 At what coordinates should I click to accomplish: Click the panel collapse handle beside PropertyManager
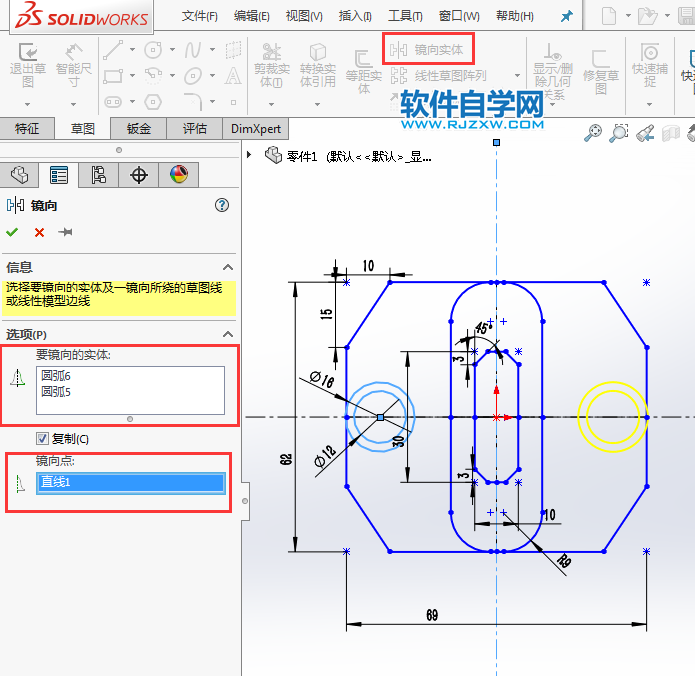(245, 501)
